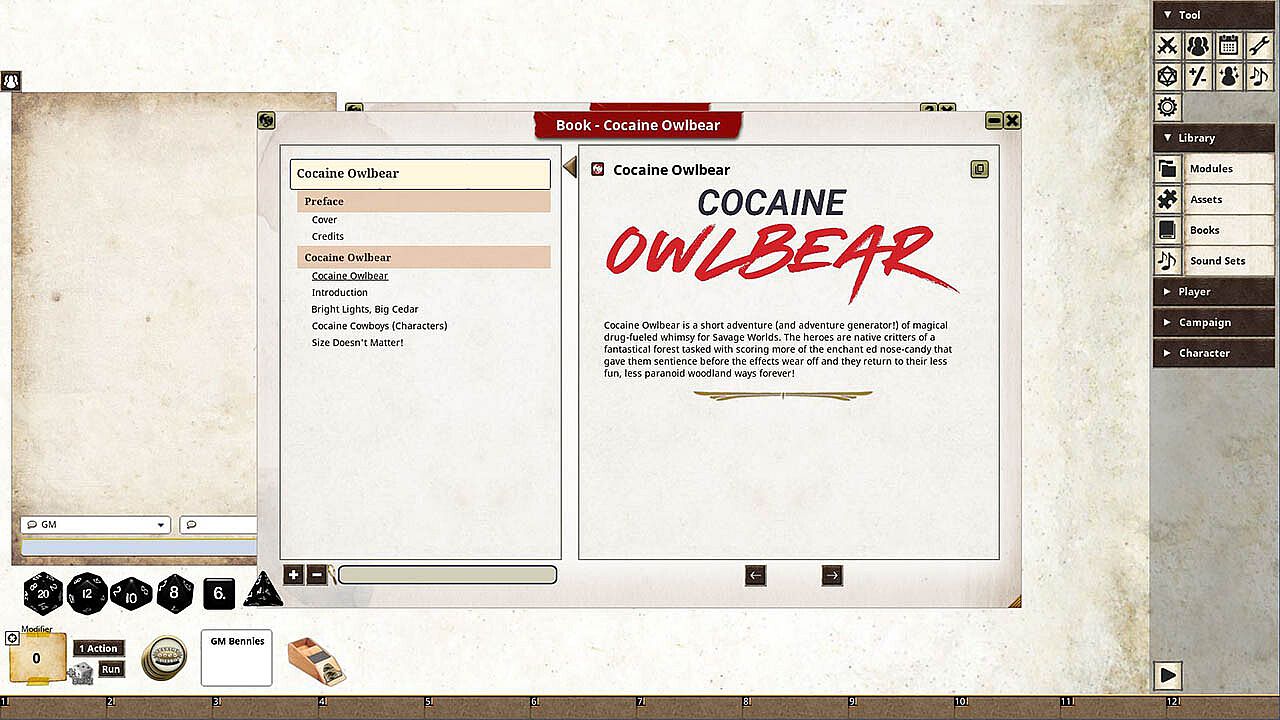Select the underlined Cocaine Owlbear page

(350, 276)
